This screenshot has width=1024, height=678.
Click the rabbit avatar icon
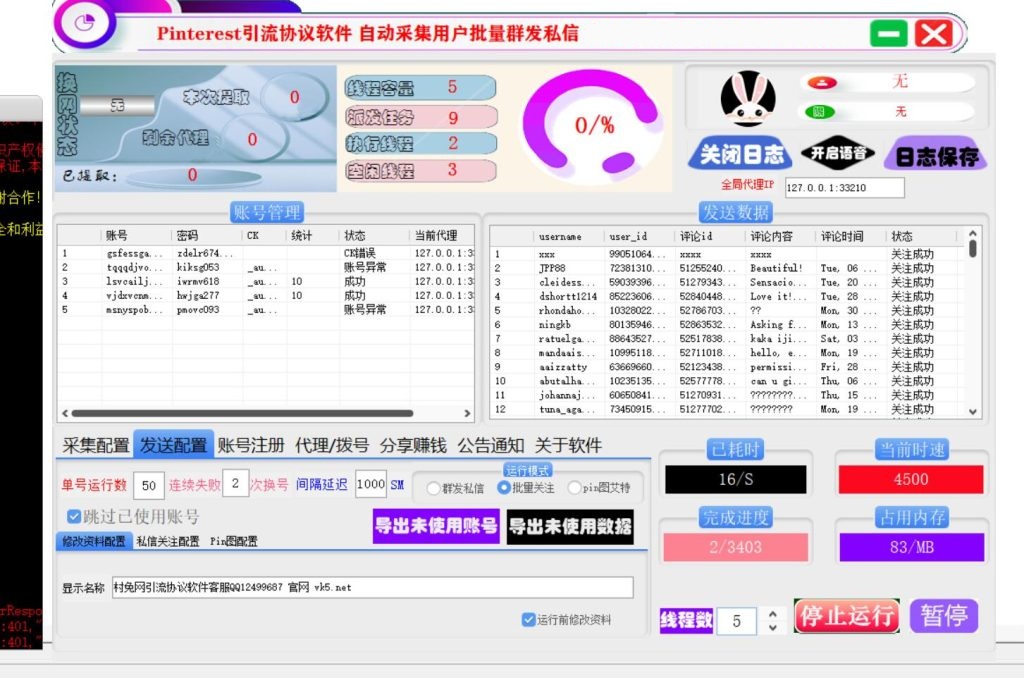pyautogui.click(x=747, y=99)
